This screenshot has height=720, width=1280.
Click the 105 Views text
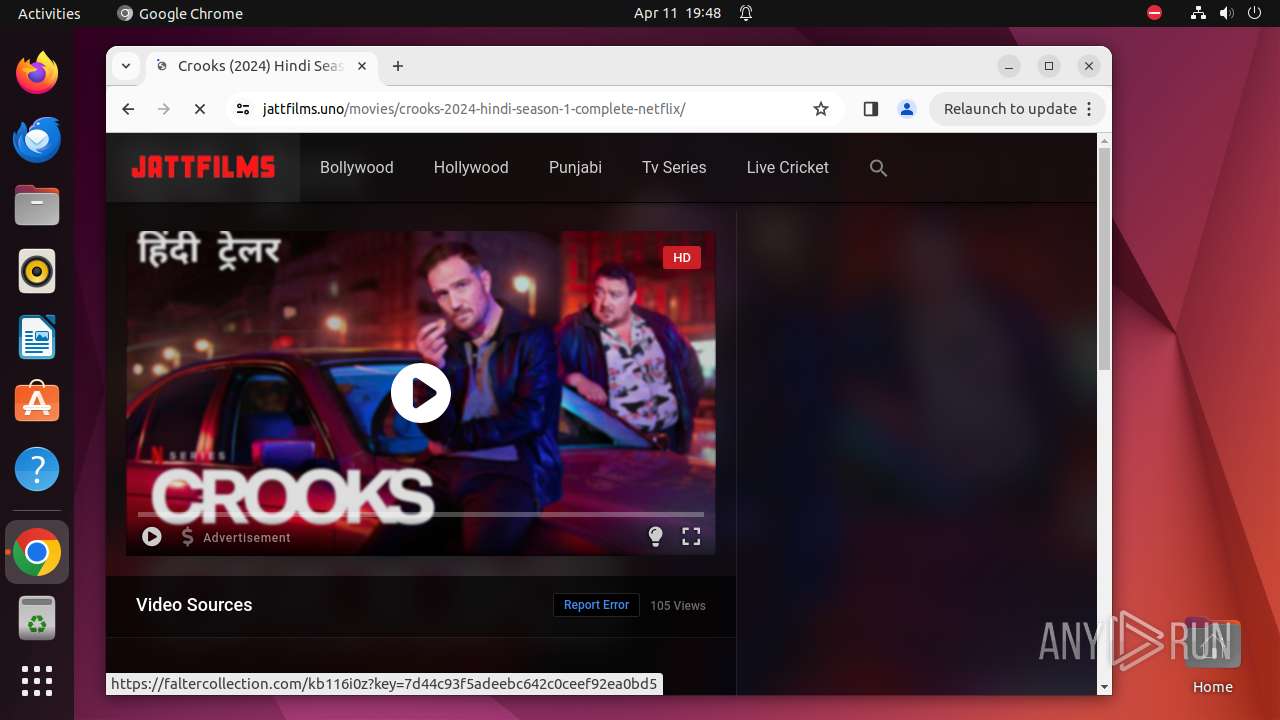[x=678, y=606]
